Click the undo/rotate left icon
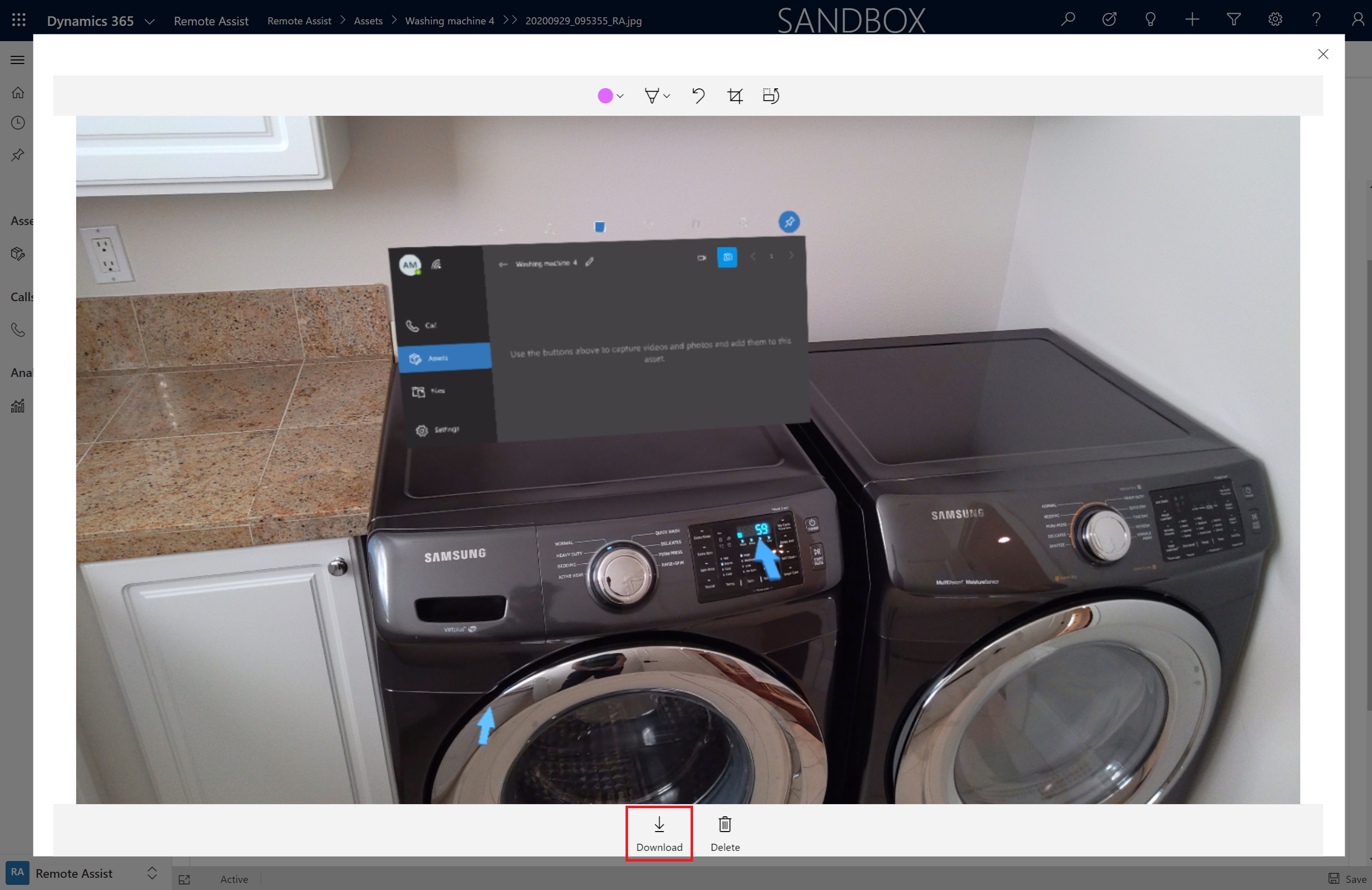Image resolution: width=1372 pixels, height=890 pixels. 698,95
